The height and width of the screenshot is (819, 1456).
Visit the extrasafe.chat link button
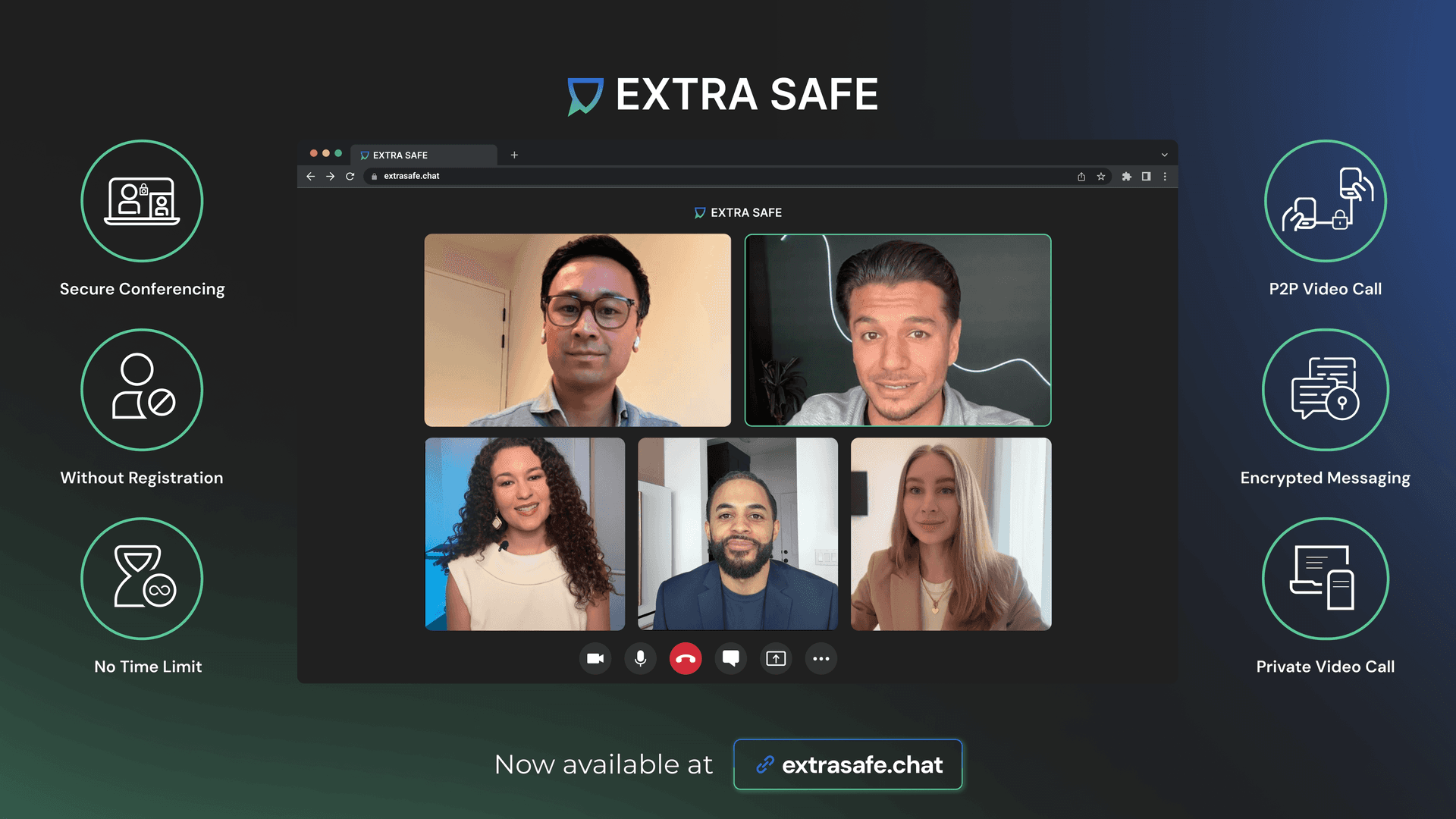click(x=847, y=764)
